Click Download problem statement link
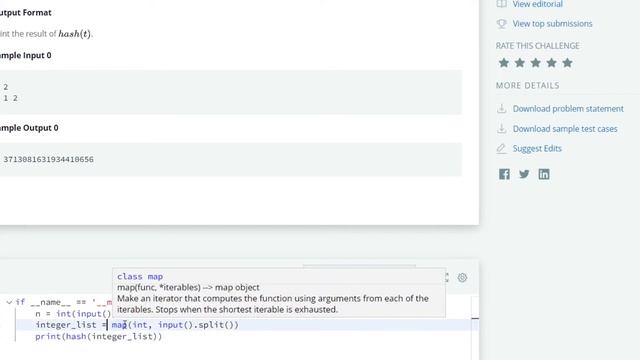 [x=568, y=109]
